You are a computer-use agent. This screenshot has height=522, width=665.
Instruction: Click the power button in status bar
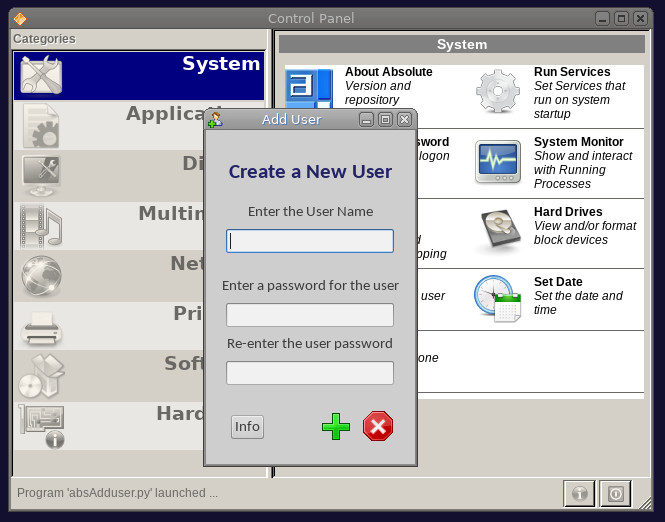[616, 493]
